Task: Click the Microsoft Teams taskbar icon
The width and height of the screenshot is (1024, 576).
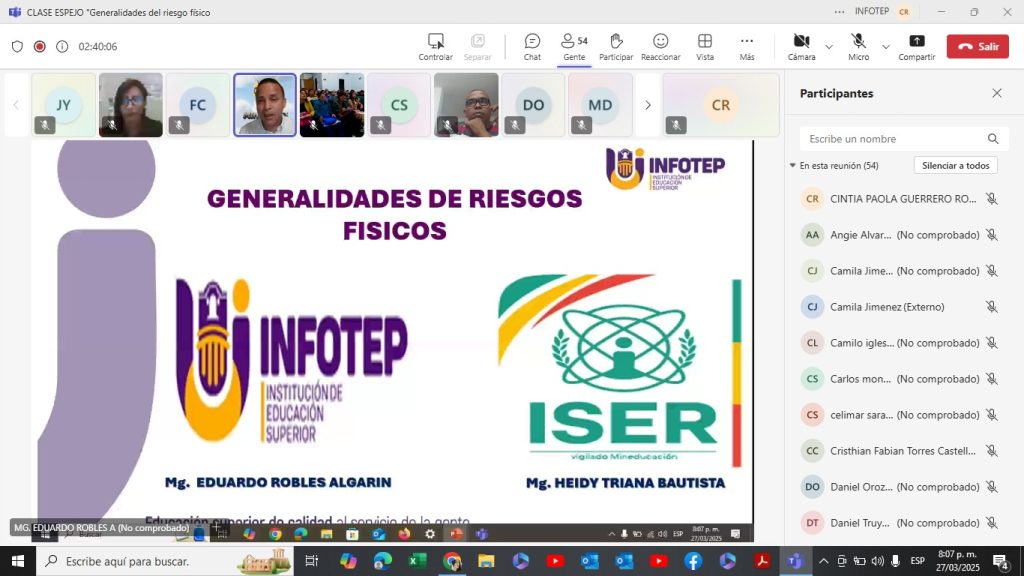Action: point(795,561)
